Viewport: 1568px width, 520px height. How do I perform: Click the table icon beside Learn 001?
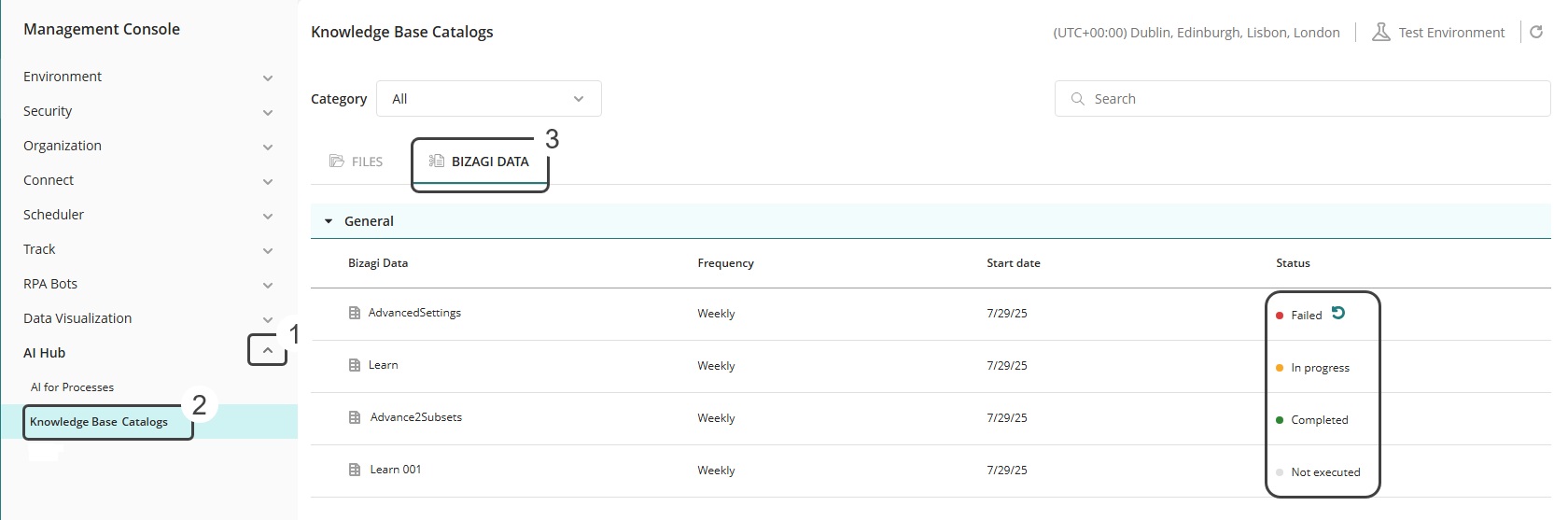[x=355, y=471]
